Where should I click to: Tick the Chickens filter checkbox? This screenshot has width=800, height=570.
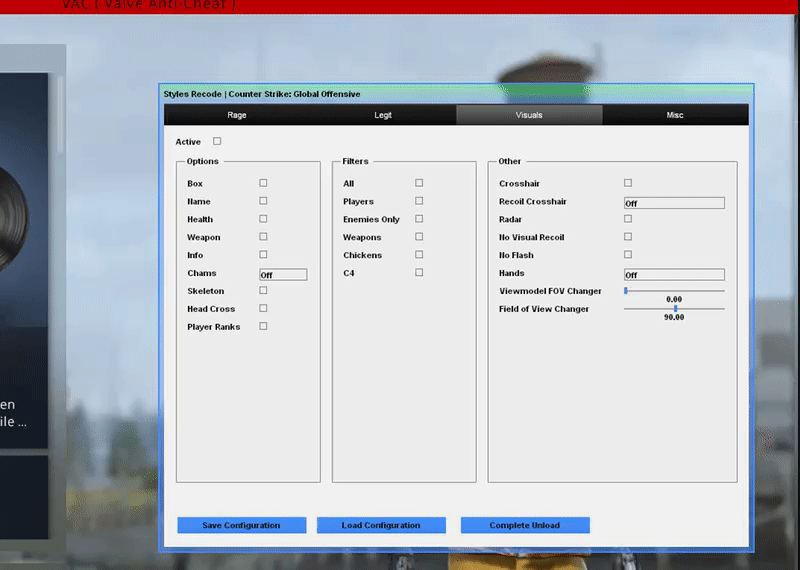pos(419,254)
